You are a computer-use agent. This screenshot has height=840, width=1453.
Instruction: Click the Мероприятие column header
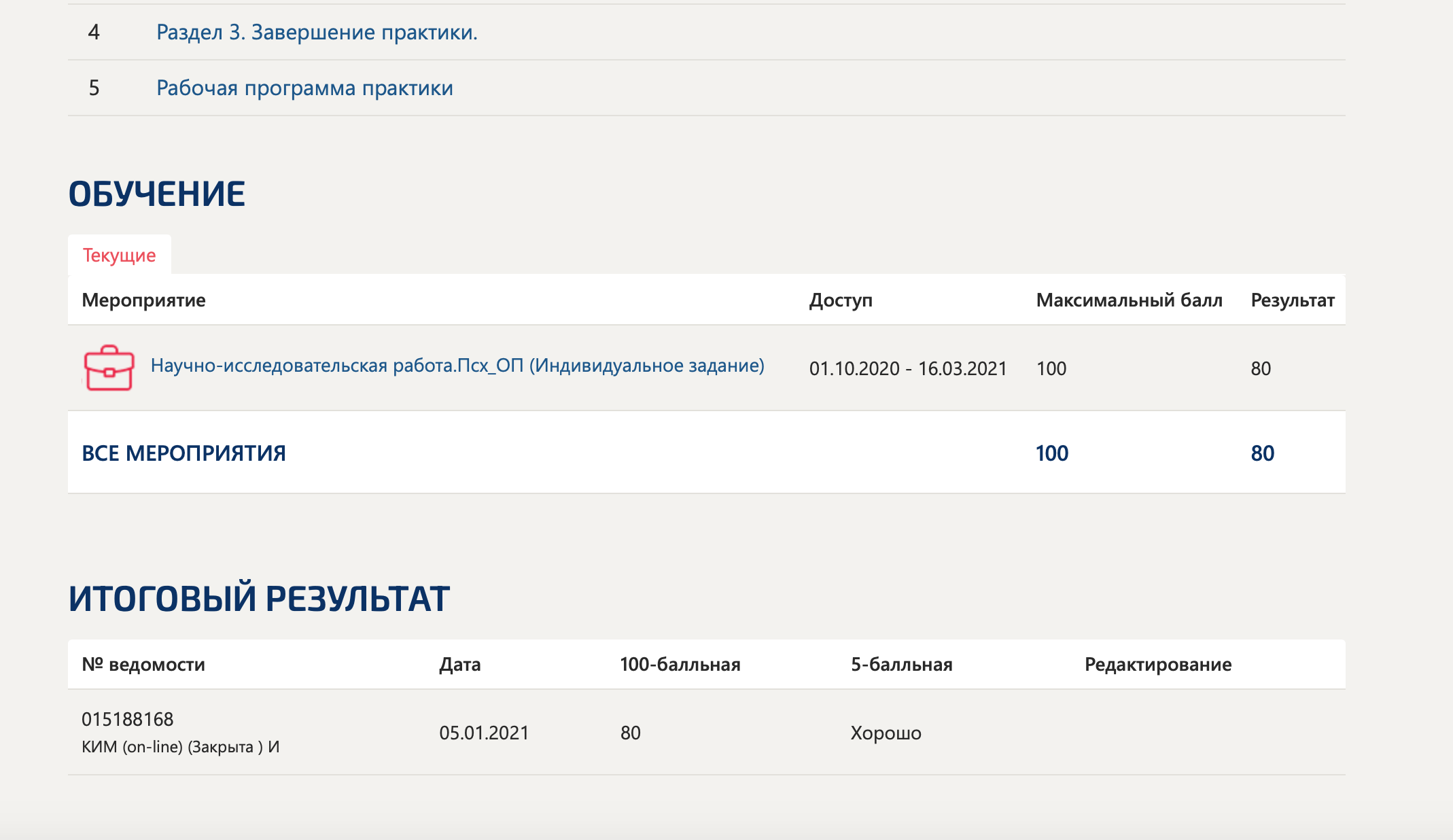[x=143, y=300]
